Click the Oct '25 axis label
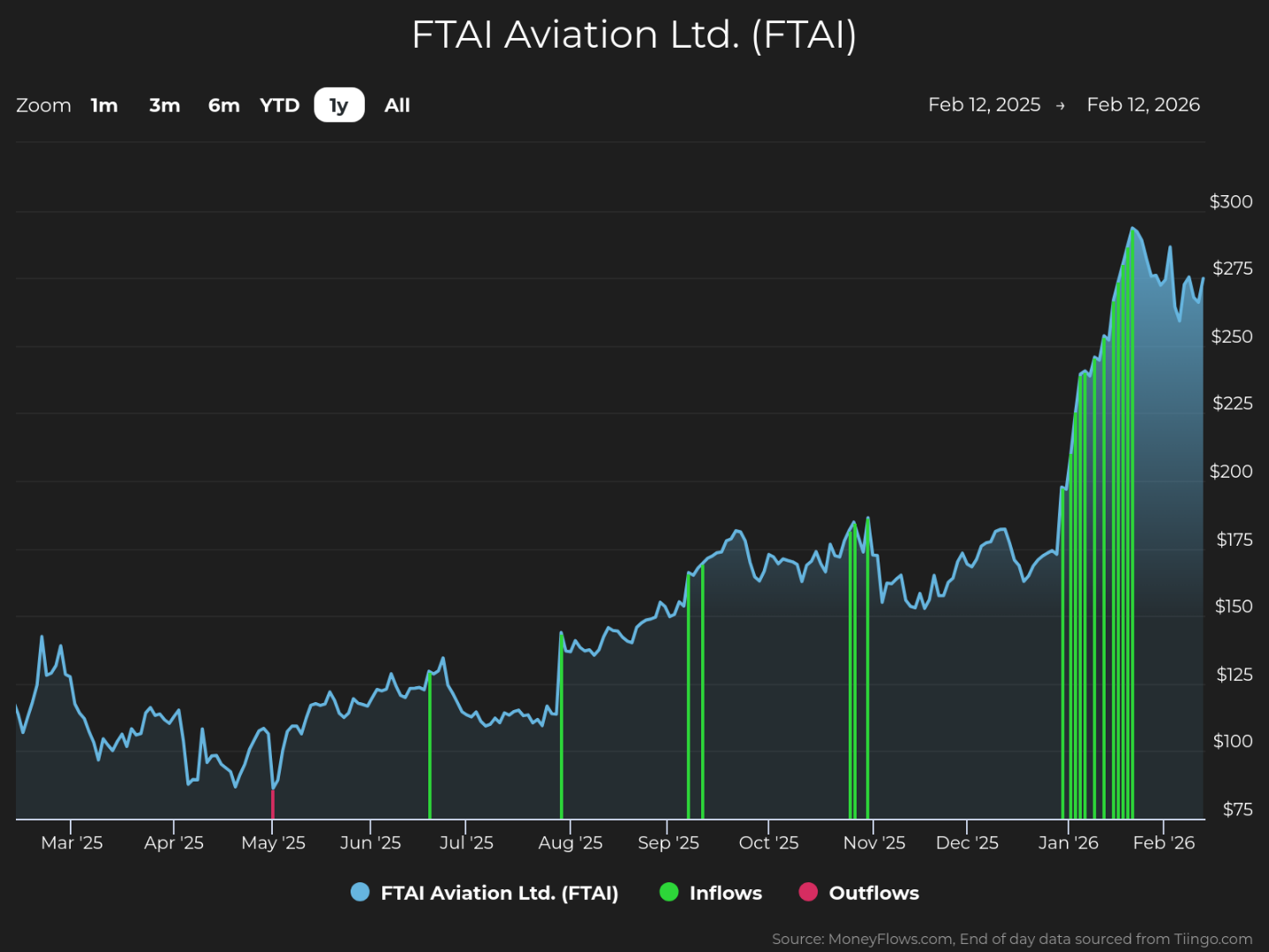 tap(768, 842)
